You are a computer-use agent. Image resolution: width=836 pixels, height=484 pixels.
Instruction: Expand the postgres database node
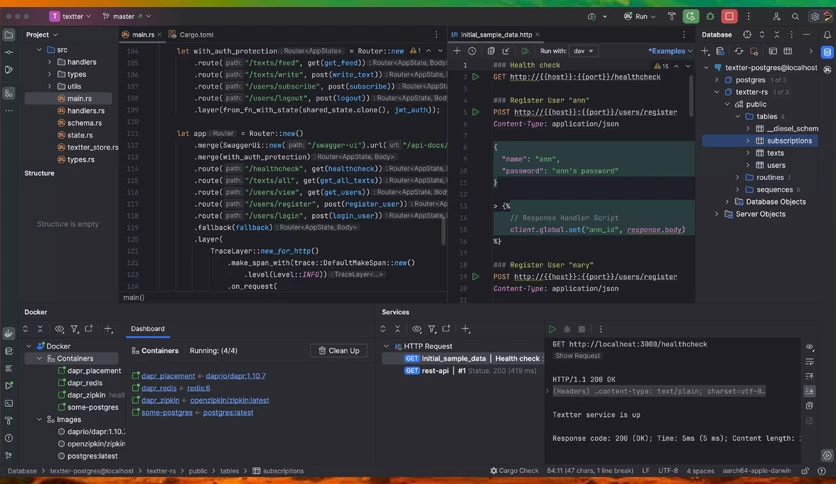[717, 80]
